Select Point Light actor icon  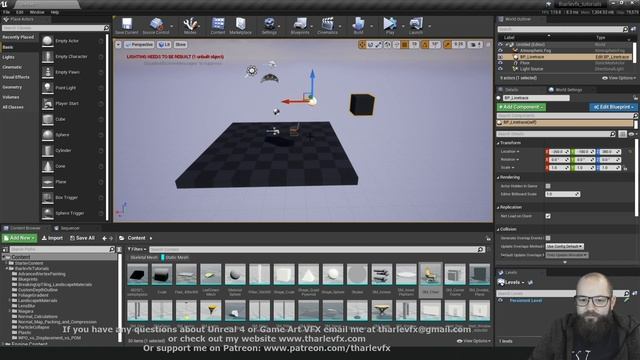pyautogui.click(x=47, y=88)
